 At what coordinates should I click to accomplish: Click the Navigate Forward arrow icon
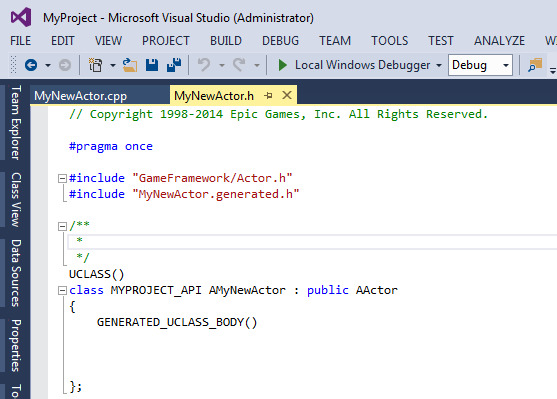point(65,65)
